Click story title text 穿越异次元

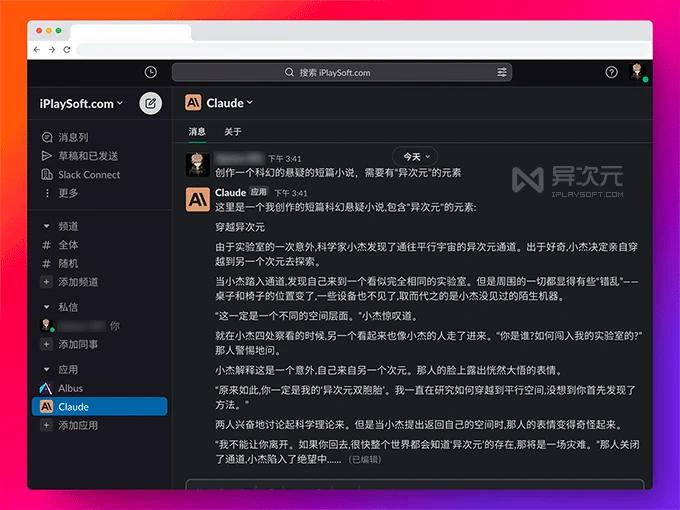[x=240, y=227]
